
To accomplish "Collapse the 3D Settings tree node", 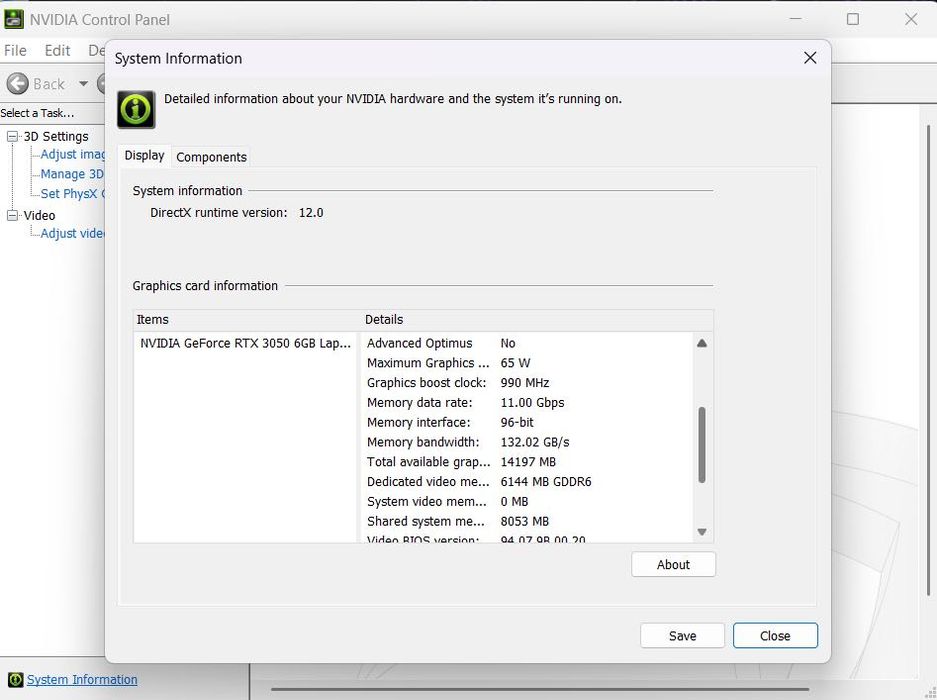I will click(x=13, y=136).
